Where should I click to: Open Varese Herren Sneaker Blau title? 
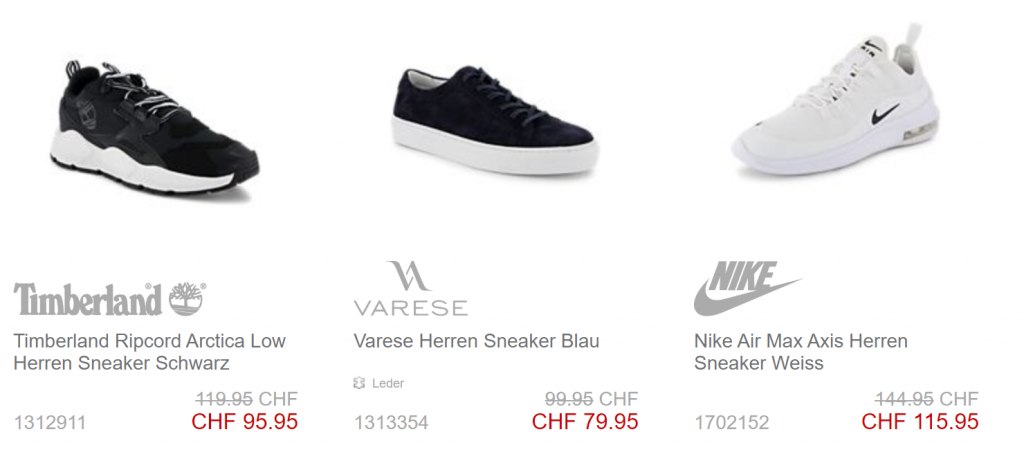point(476,341)
